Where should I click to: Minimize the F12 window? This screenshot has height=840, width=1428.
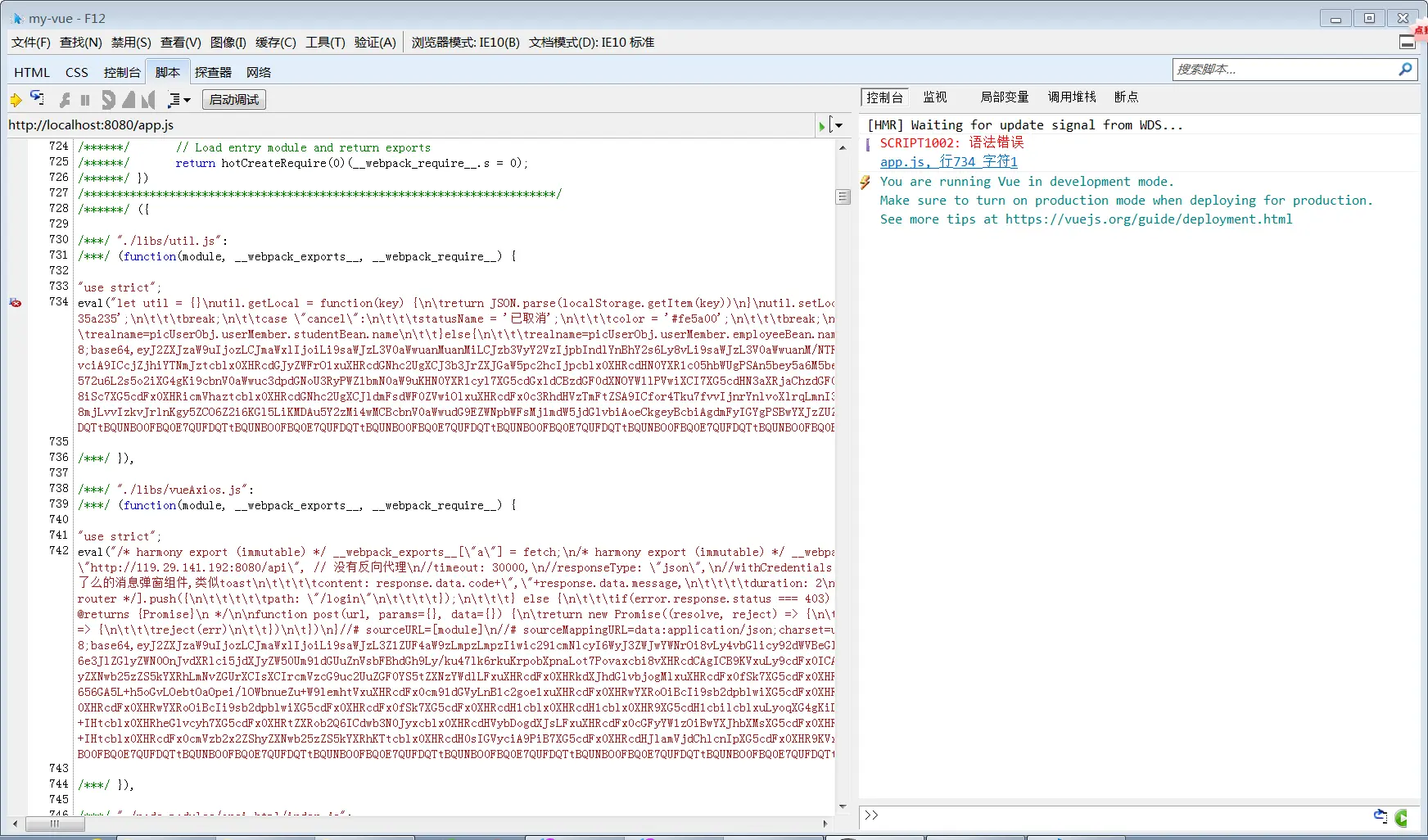(1335, 18)
